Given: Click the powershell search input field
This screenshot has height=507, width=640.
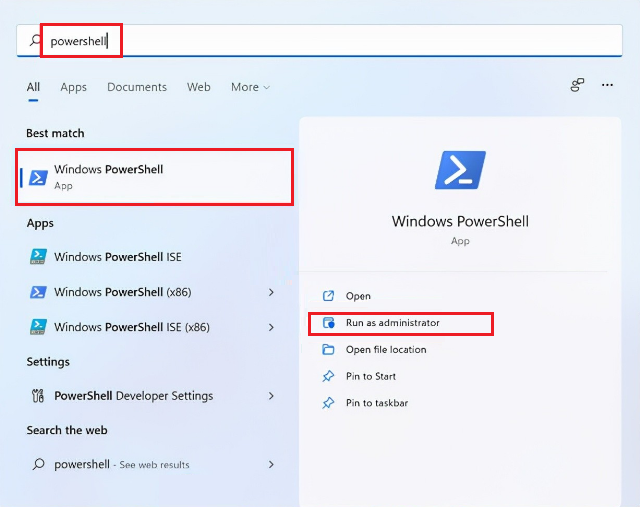Looking at the screenshot, I should 320,40.
